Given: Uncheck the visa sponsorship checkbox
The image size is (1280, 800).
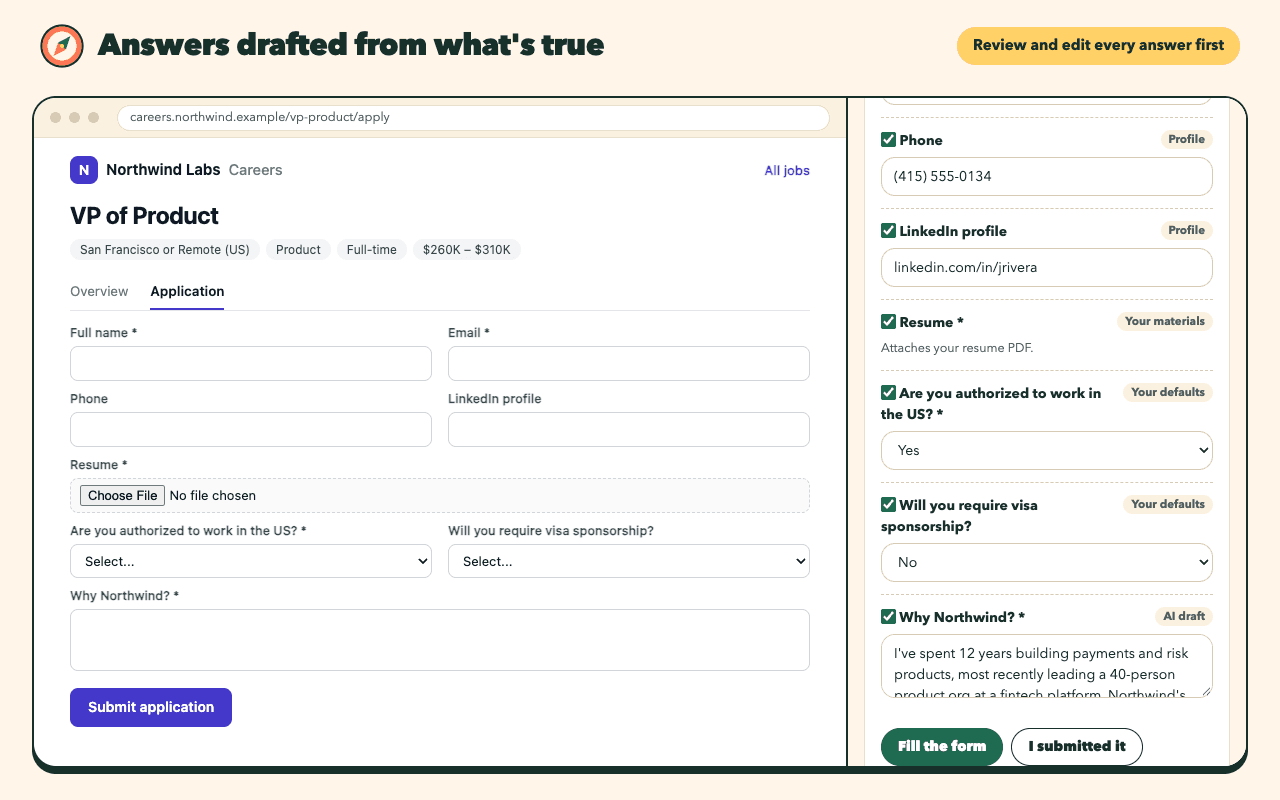Looking at the screenshot, I should pyautogui.click(x=888, y=505).
